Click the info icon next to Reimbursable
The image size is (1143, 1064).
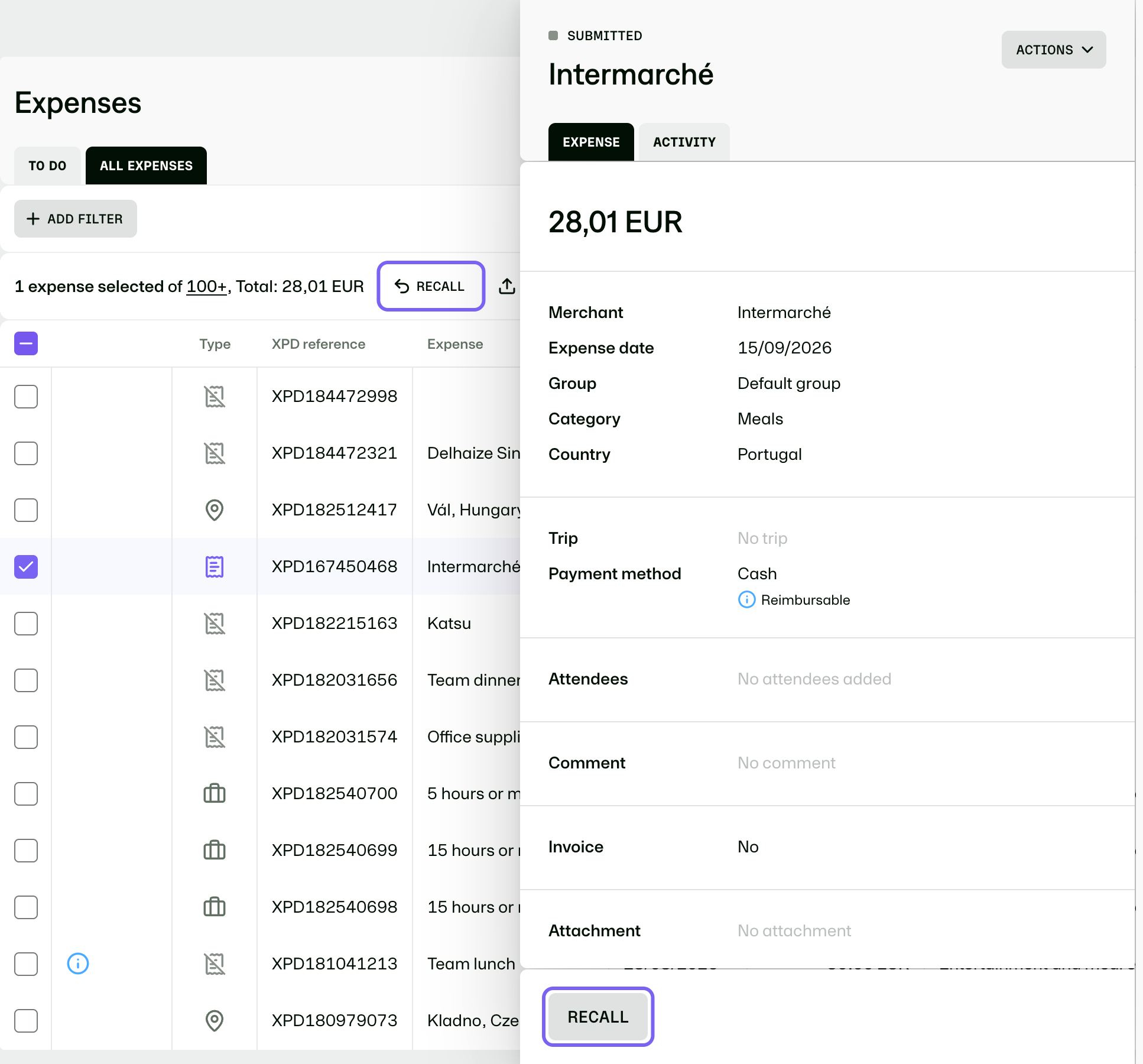tap(747, 600)
